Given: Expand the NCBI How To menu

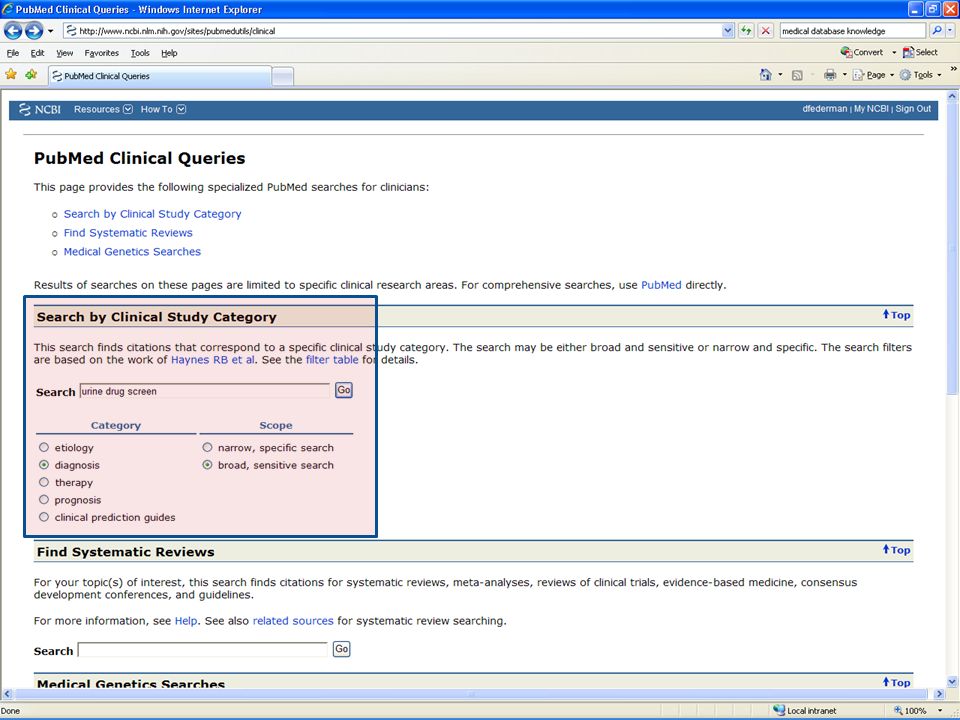Looking at the screenshot, I should [163, 110].
